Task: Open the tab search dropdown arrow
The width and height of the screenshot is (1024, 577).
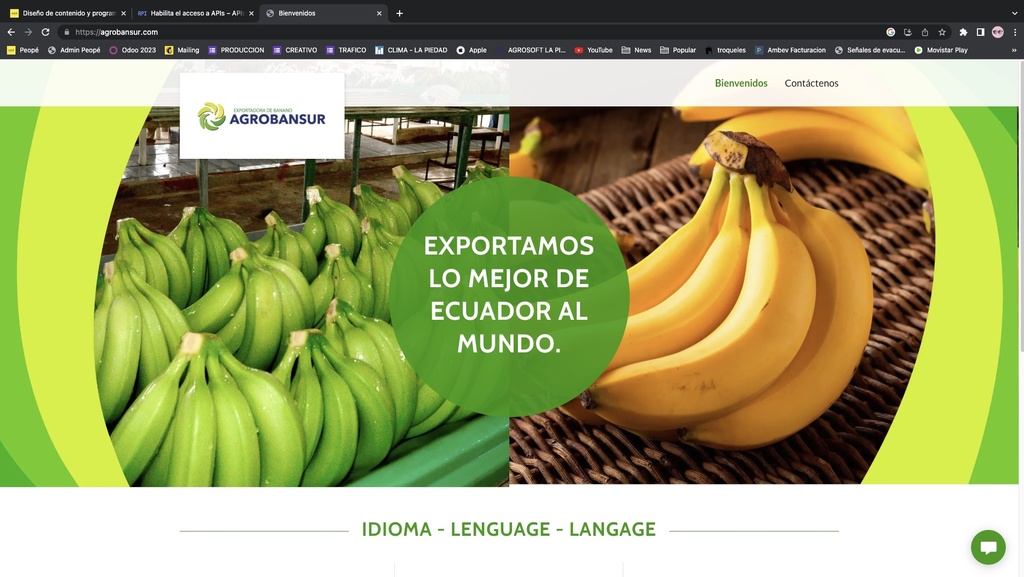Action: pyautogui.click(x=1014, y=13)
